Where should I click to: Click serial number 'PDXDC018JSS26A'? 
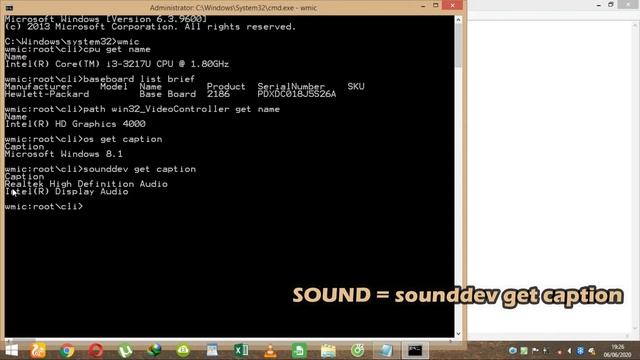coord(297,94)
